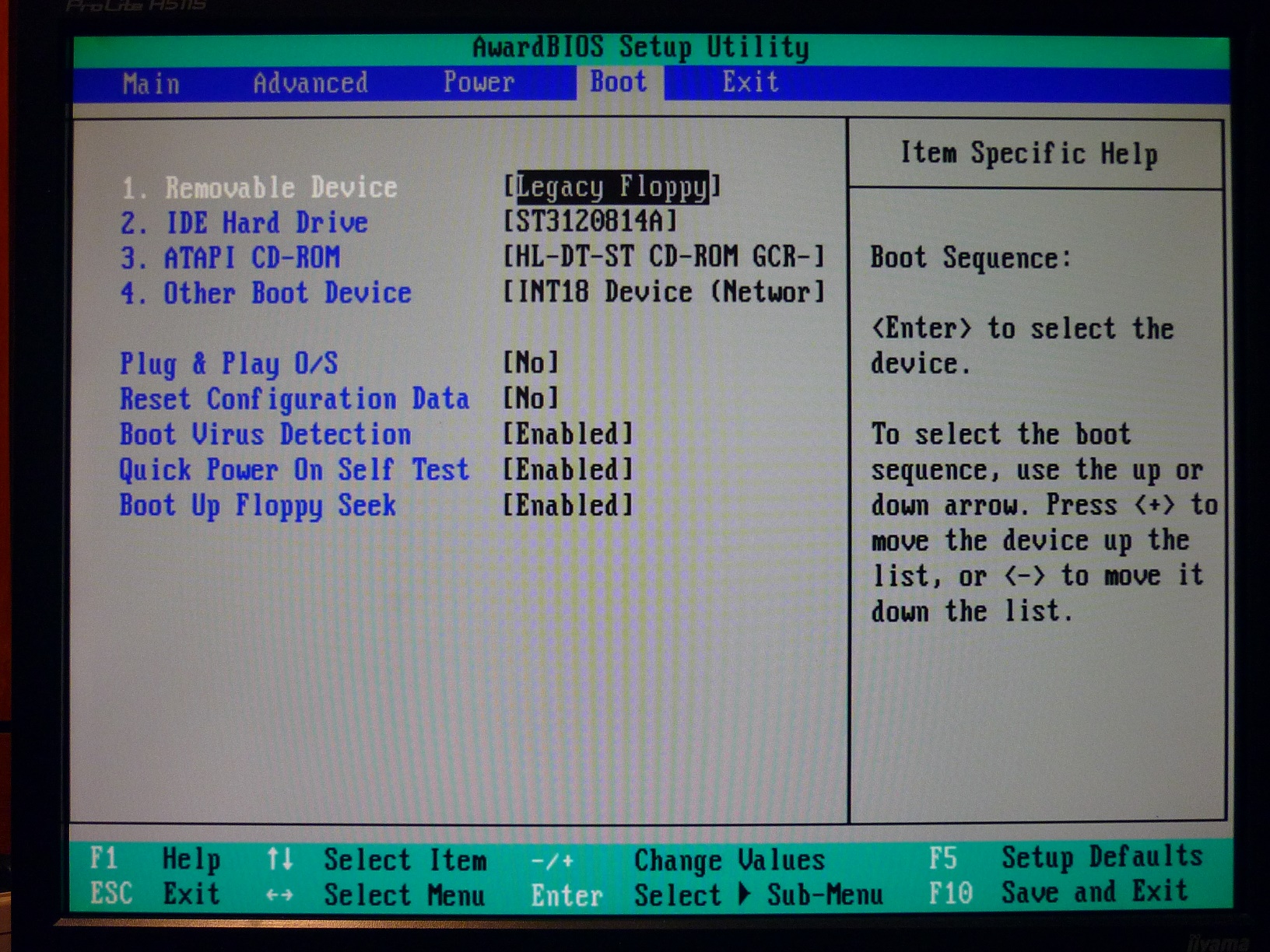The width and height of the screenshot is (1270, 952).
Task: Click the F5 Setup Defaults hint
Action: pos(1065,857)
